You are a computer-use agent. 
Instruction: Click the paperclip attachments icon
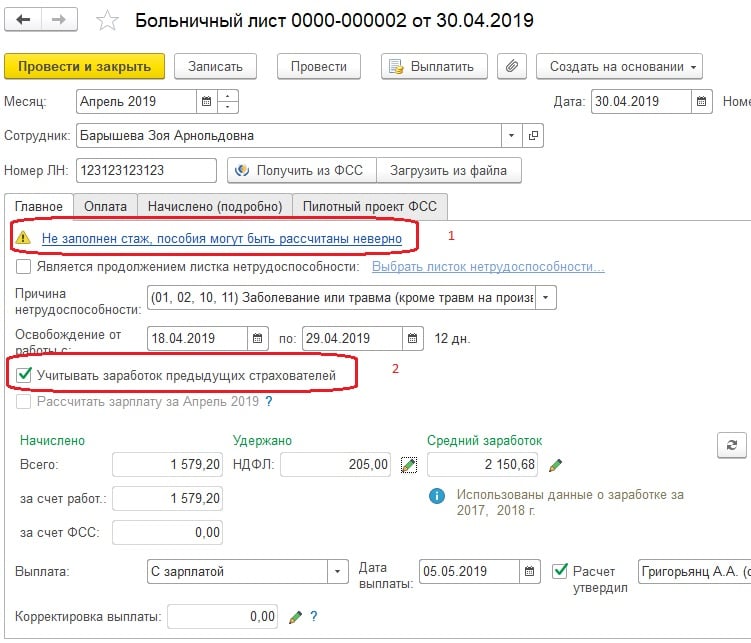(512, 66)
